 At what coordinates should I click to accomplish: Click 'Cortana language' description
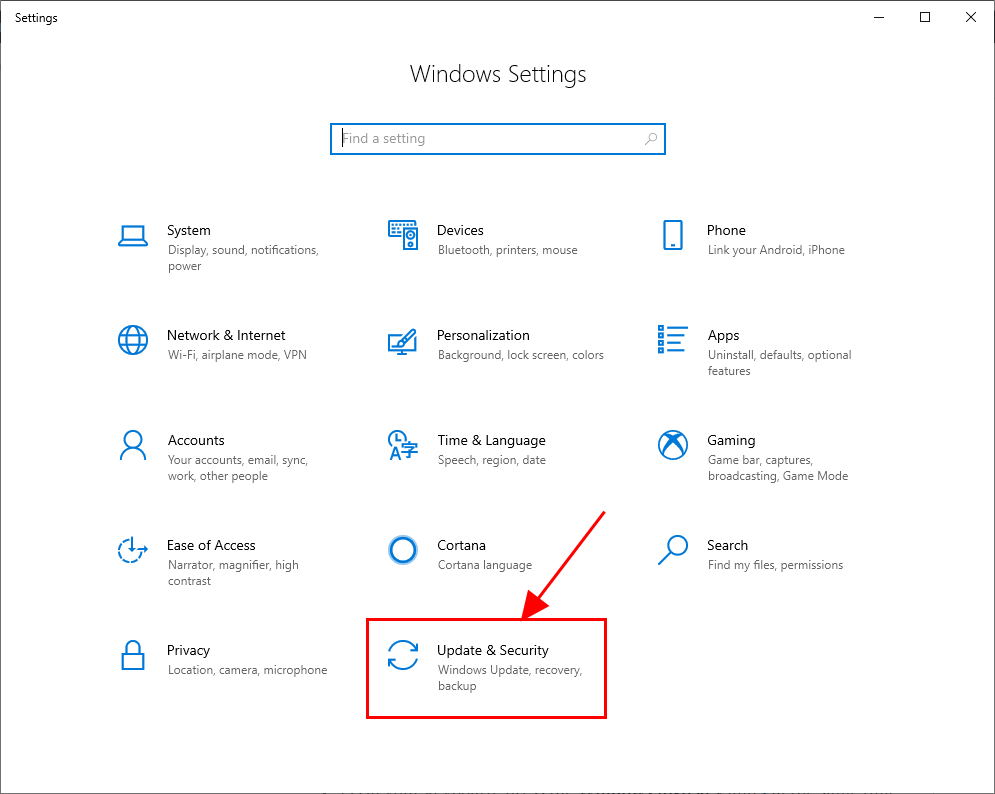tap(485, 565)
